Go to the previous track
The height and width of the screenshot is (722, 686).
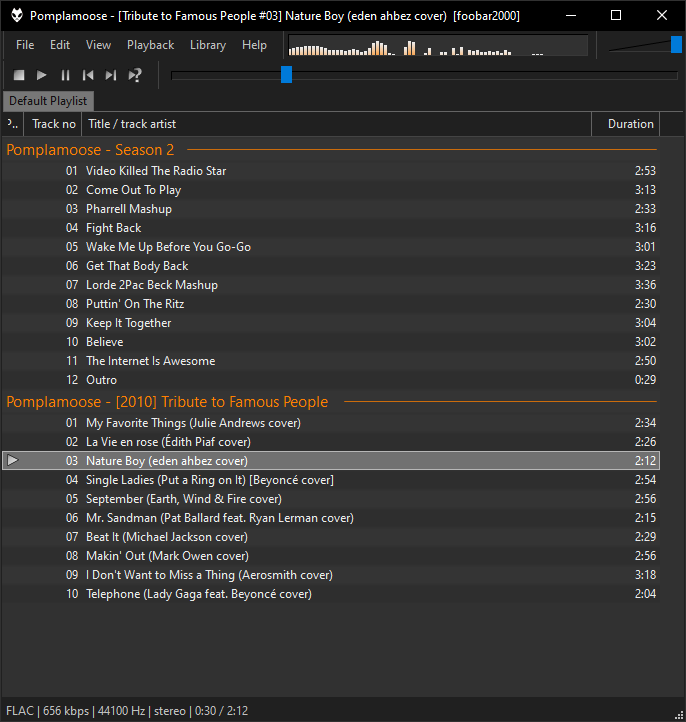[x=88, y=75]
